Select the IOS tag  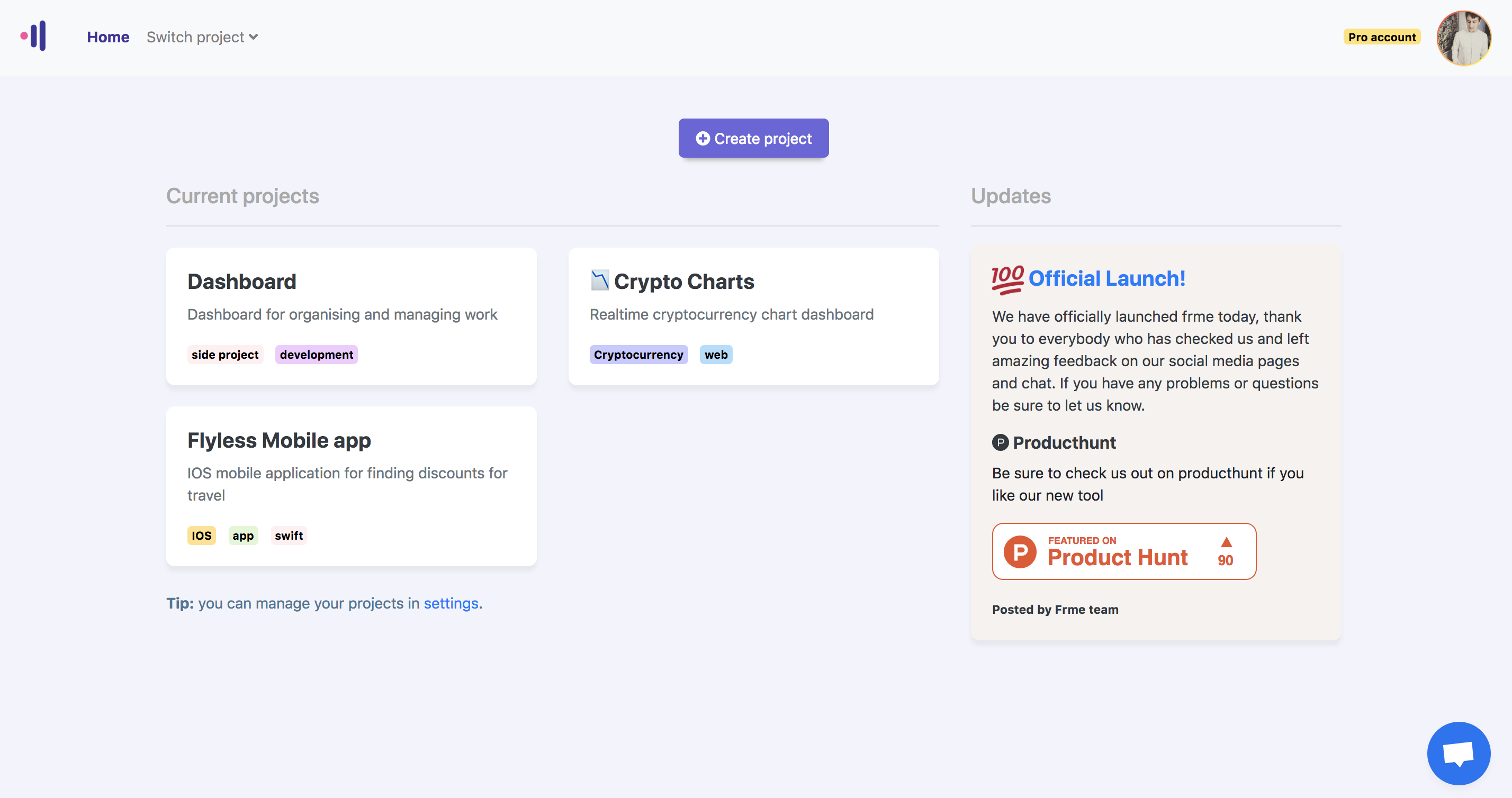[x=201, y=536]
